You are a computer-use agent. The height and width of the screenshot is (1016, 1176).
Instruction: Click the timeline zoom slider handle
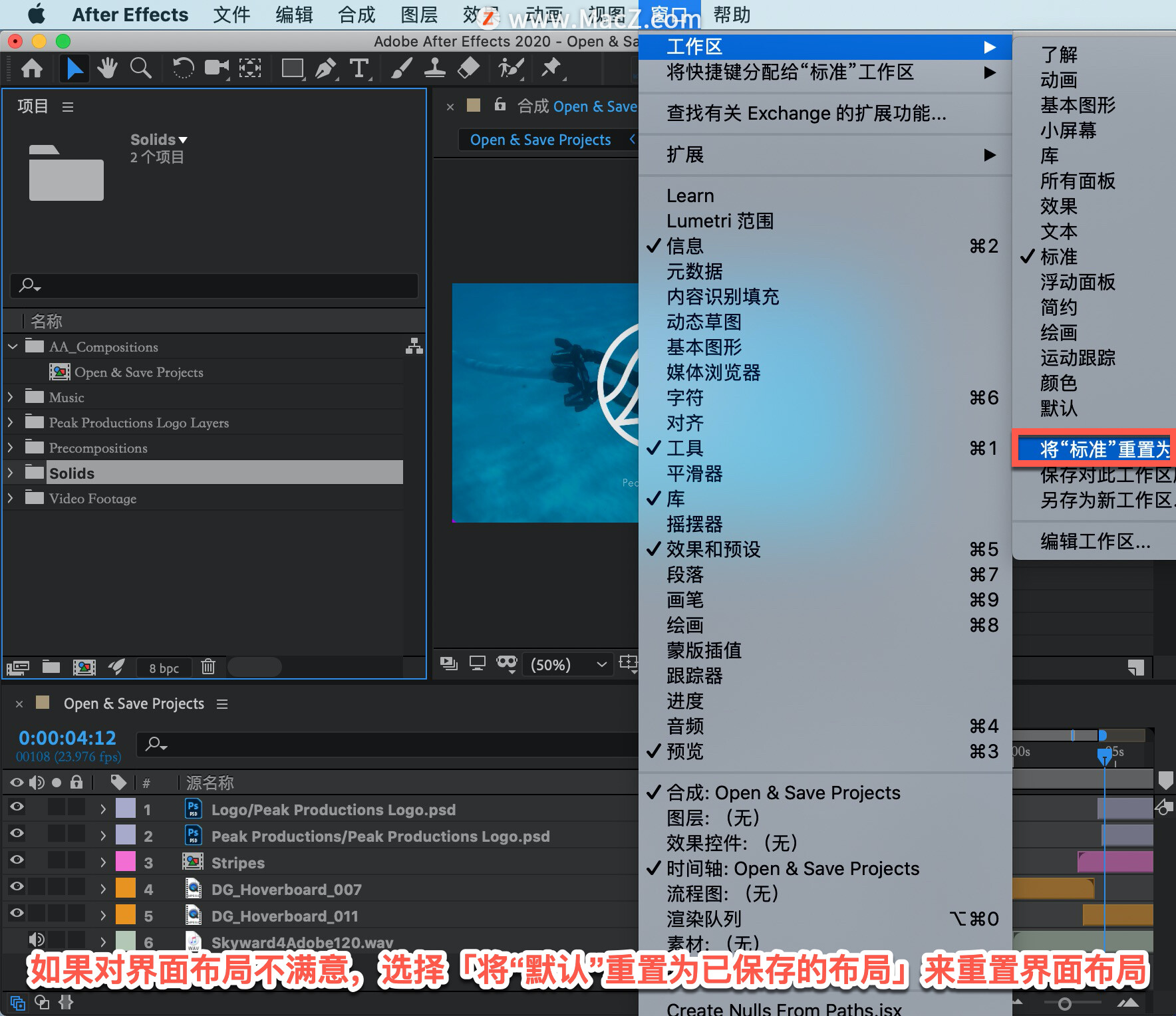(x=1064, y=1003)
